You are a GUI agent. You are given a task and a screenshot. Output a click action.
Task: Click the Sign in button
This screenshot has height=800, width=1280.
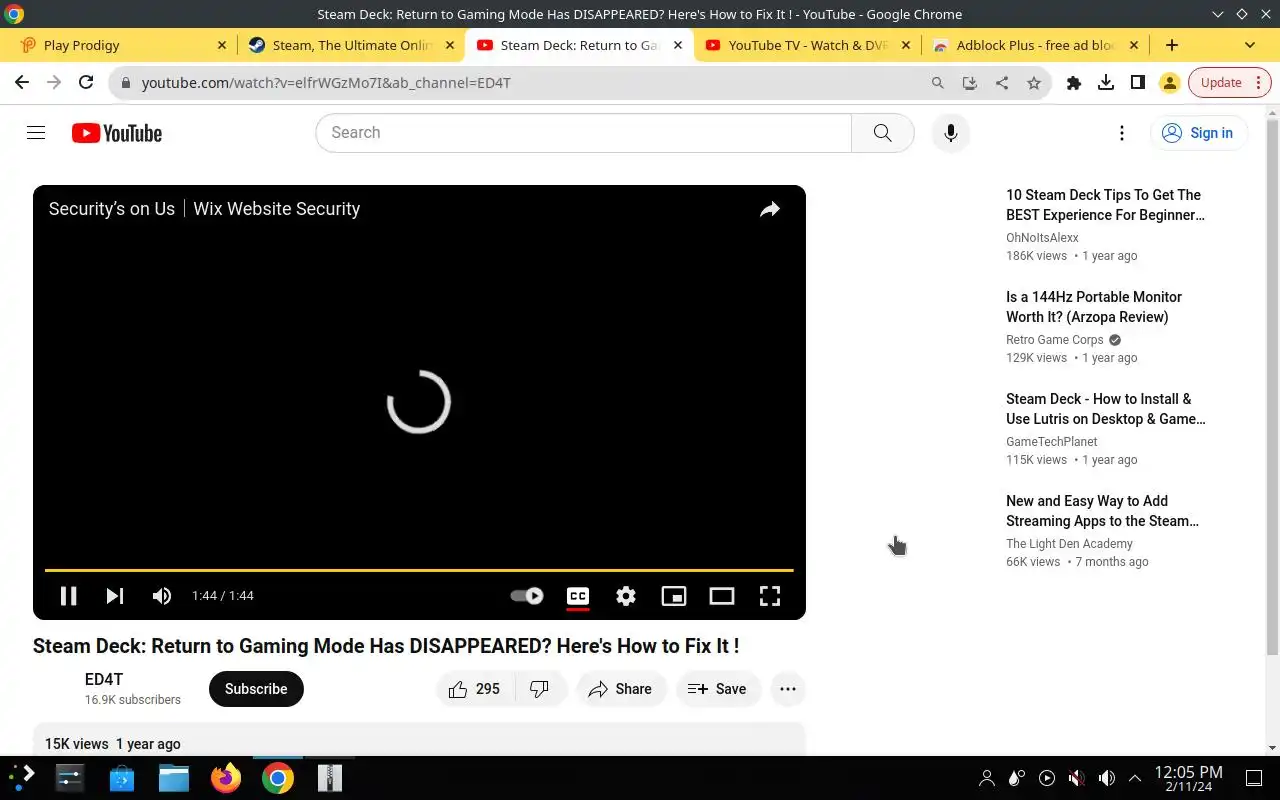click(x=1198, y=133)
